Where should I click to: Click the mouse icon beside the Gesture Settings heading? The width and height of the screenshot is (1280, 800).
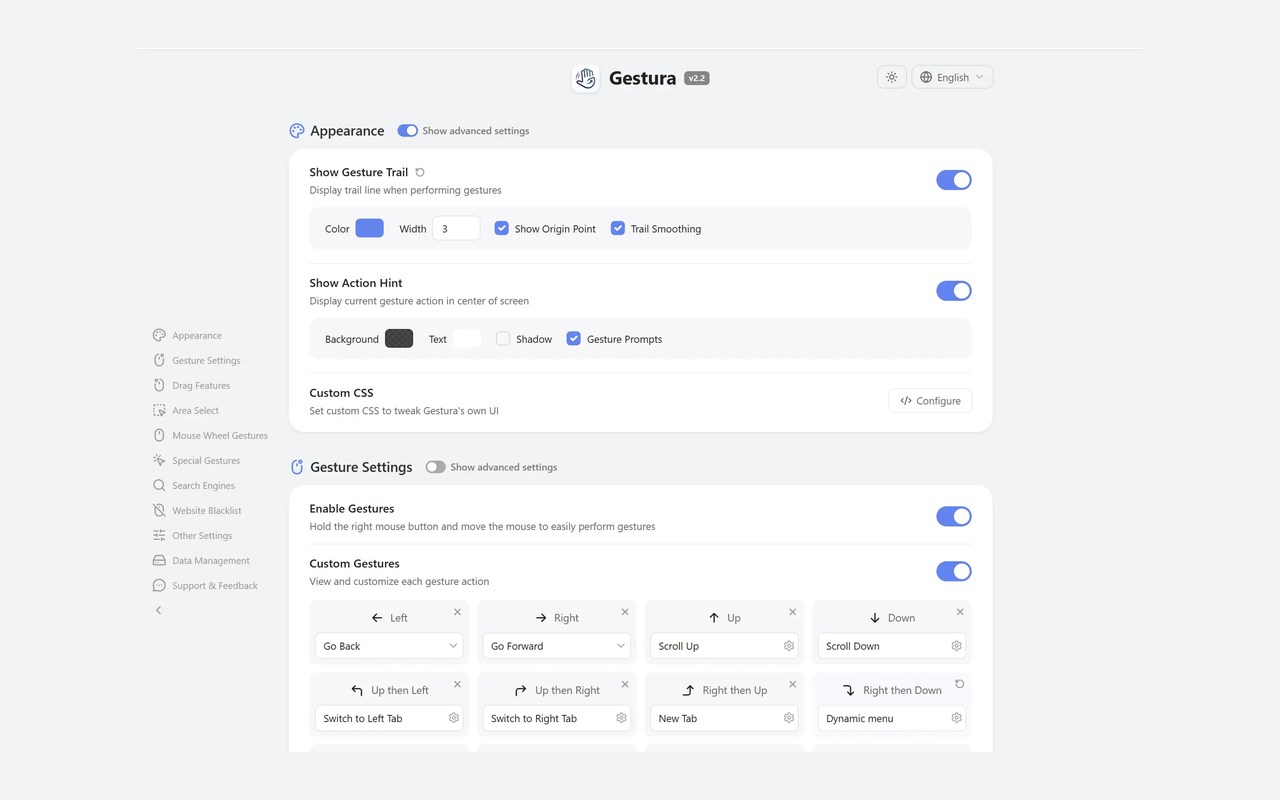(x=297, y=467)
